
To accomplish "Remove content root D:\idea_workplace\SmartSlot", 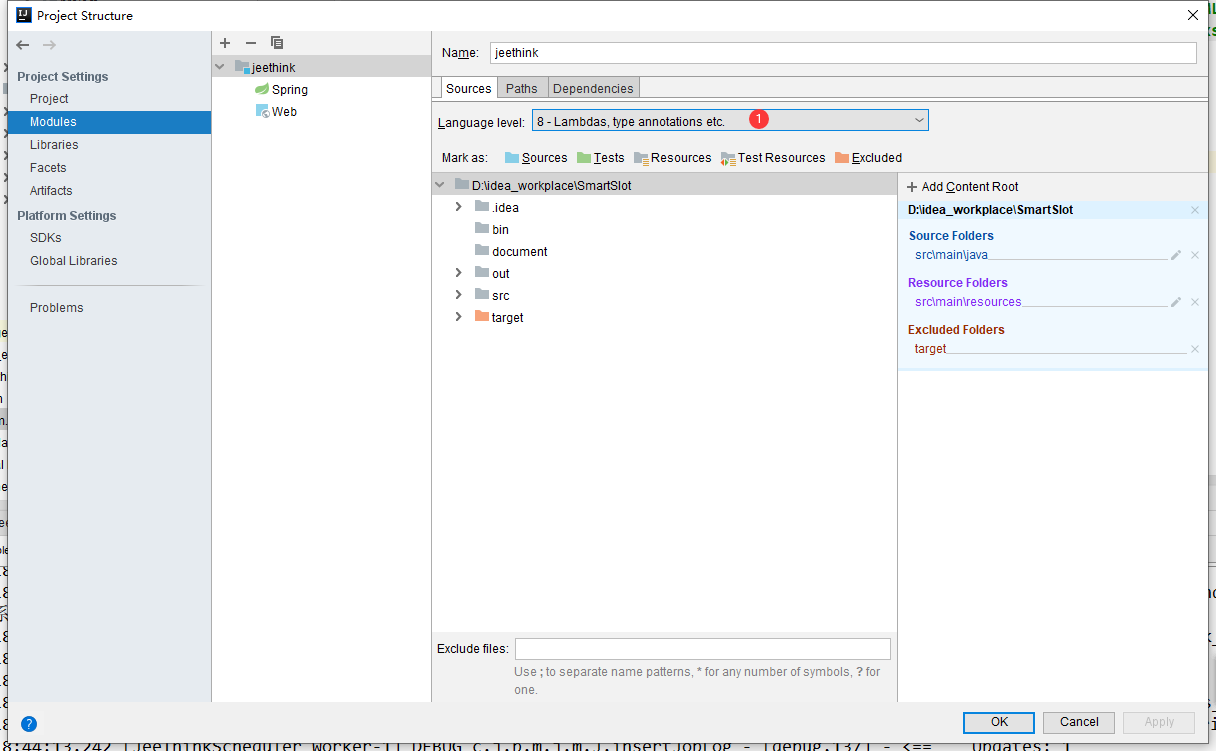I will (1194, 210).
